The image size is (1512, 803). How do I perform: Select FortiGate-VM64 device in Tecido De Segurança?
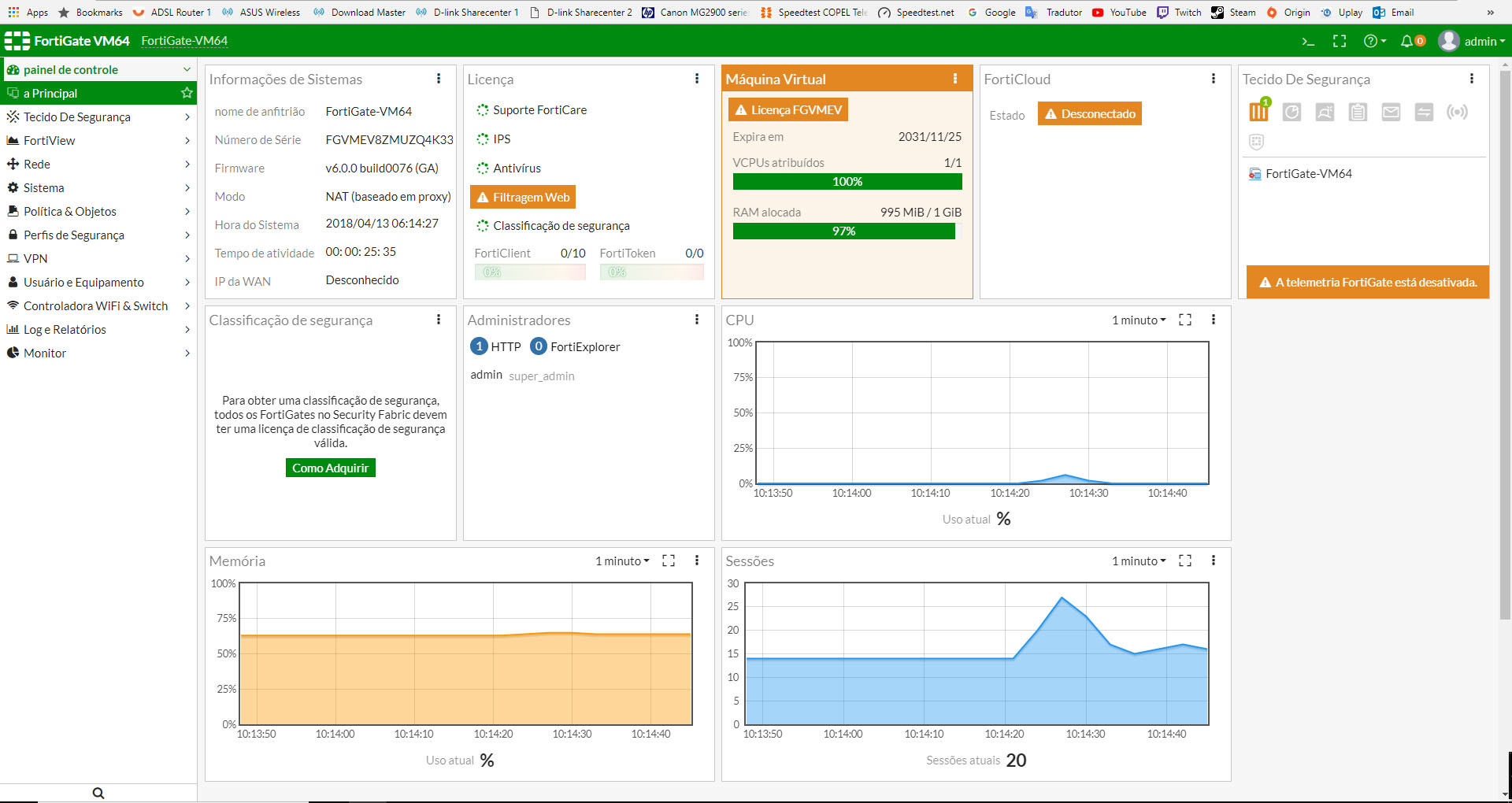pos(1308,173)
